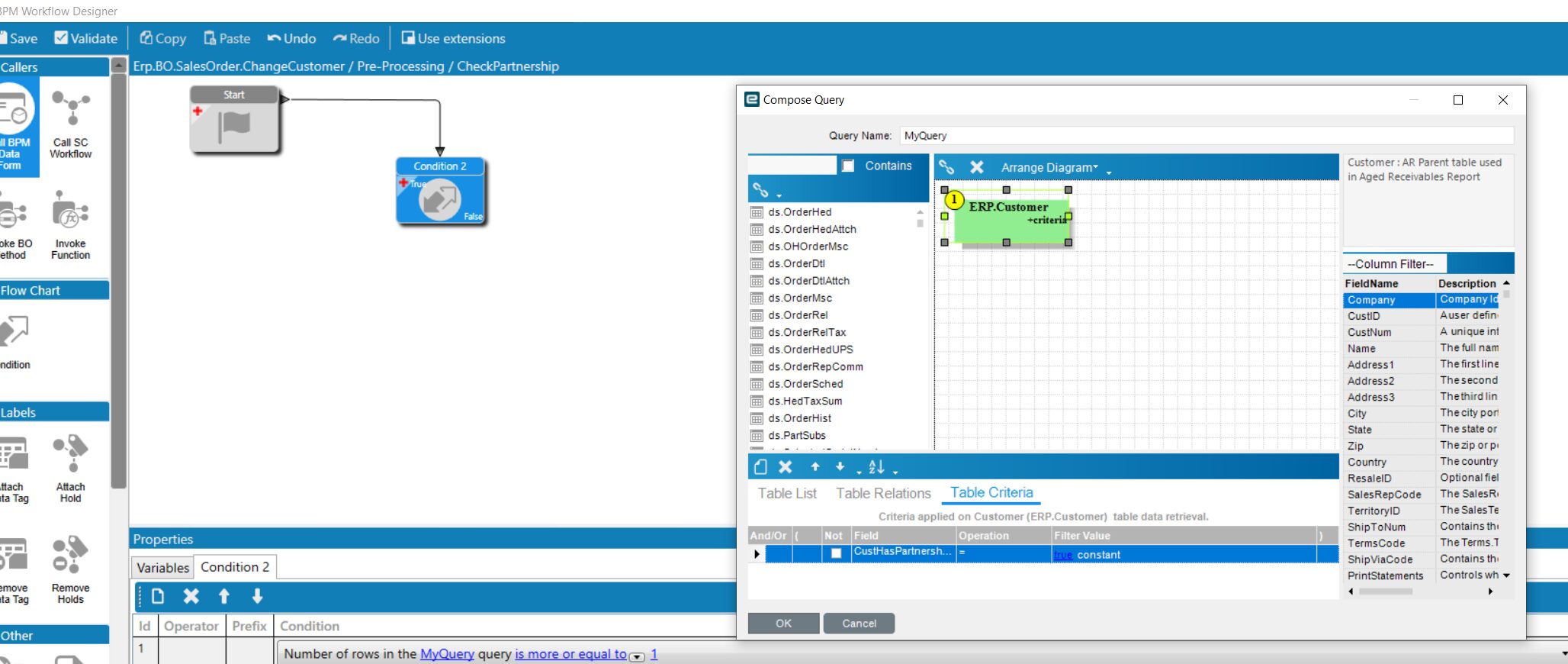Select ds.OrderHed in the table list
Screen dimensions: 1568x664
(x=799, y=212)
